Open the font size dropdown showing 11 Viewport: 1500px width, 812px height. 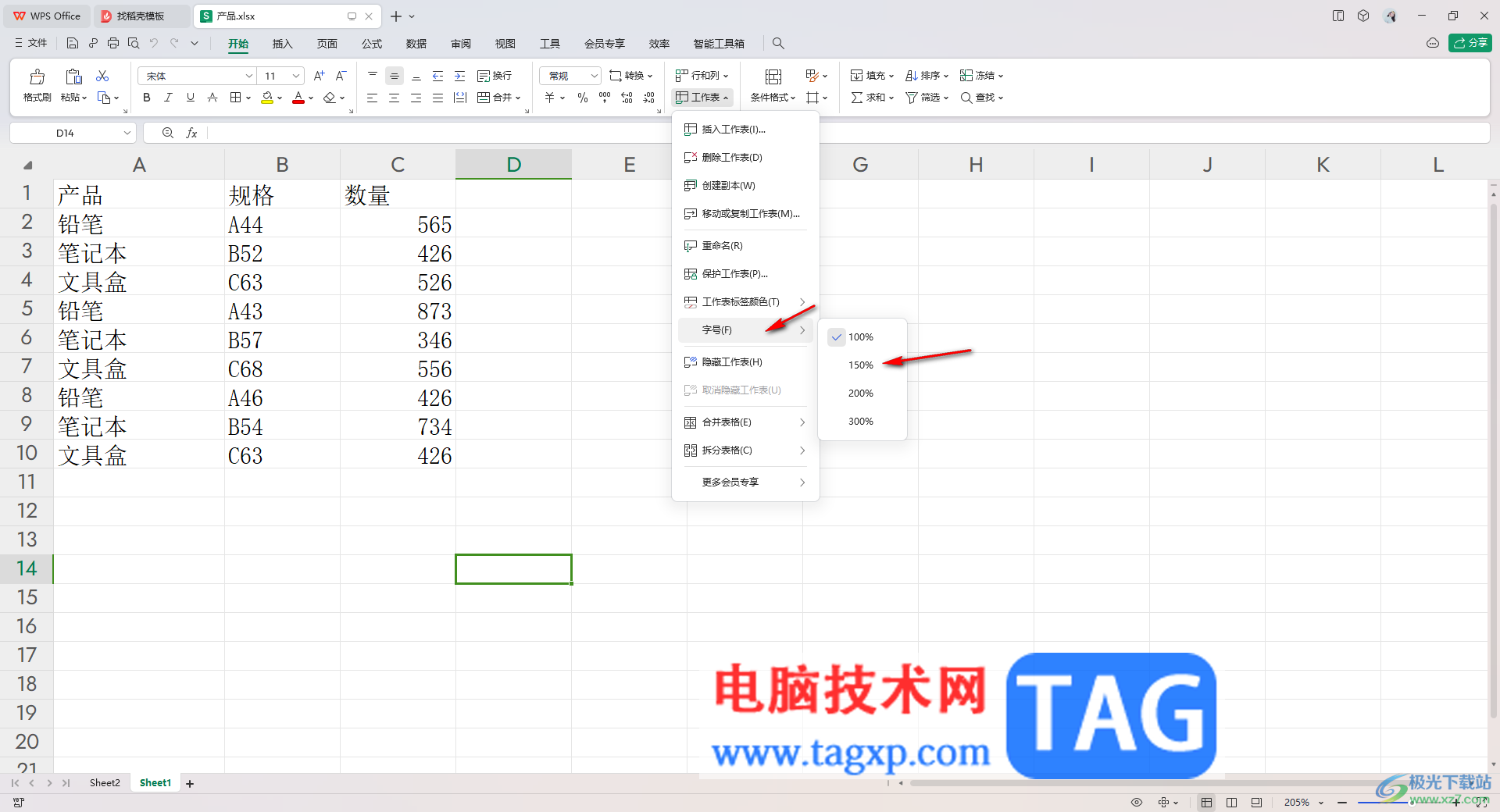(x=296, y=76)
